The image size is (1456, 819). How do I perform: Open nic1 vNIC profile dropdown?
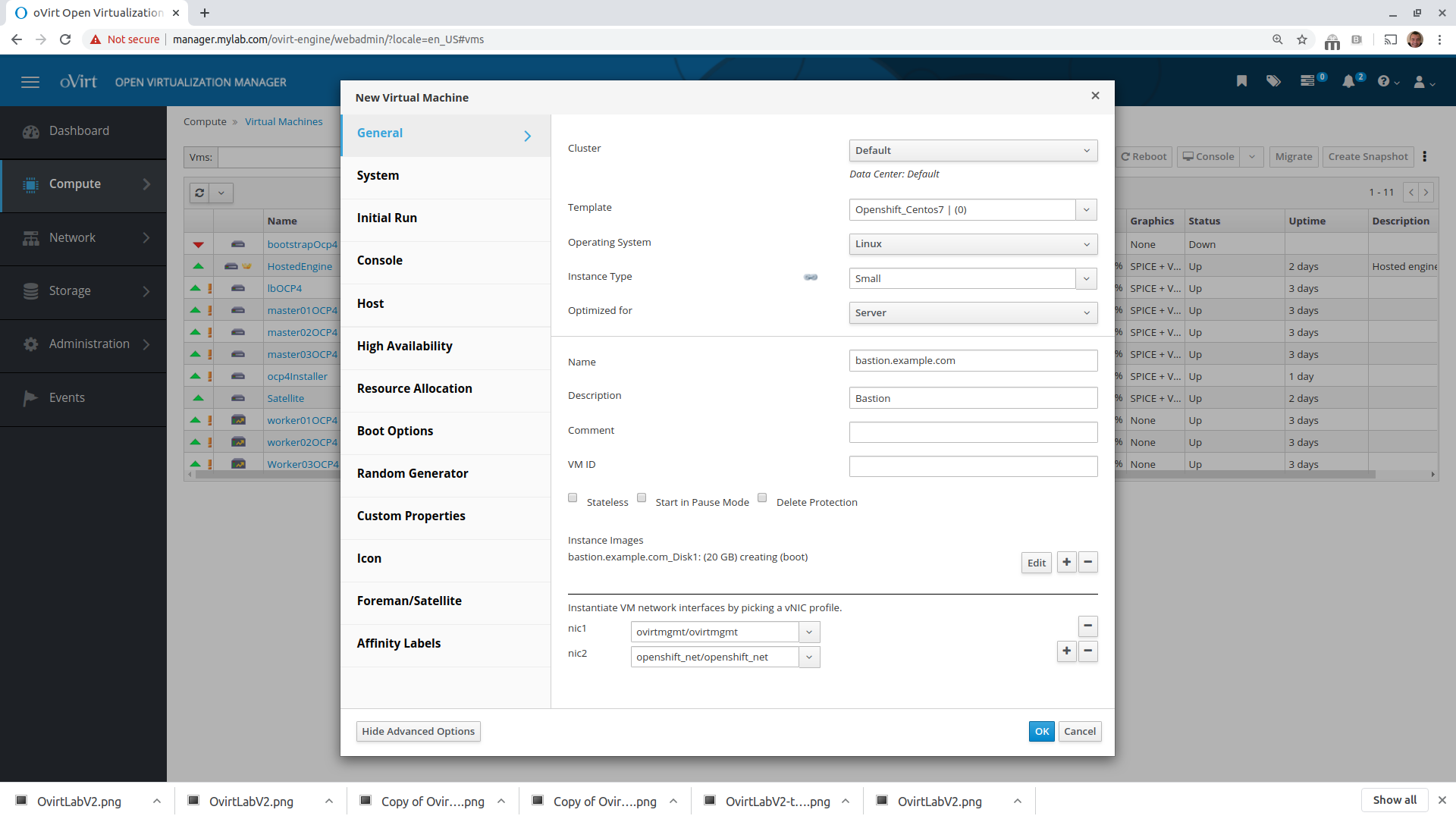[809, 632]
